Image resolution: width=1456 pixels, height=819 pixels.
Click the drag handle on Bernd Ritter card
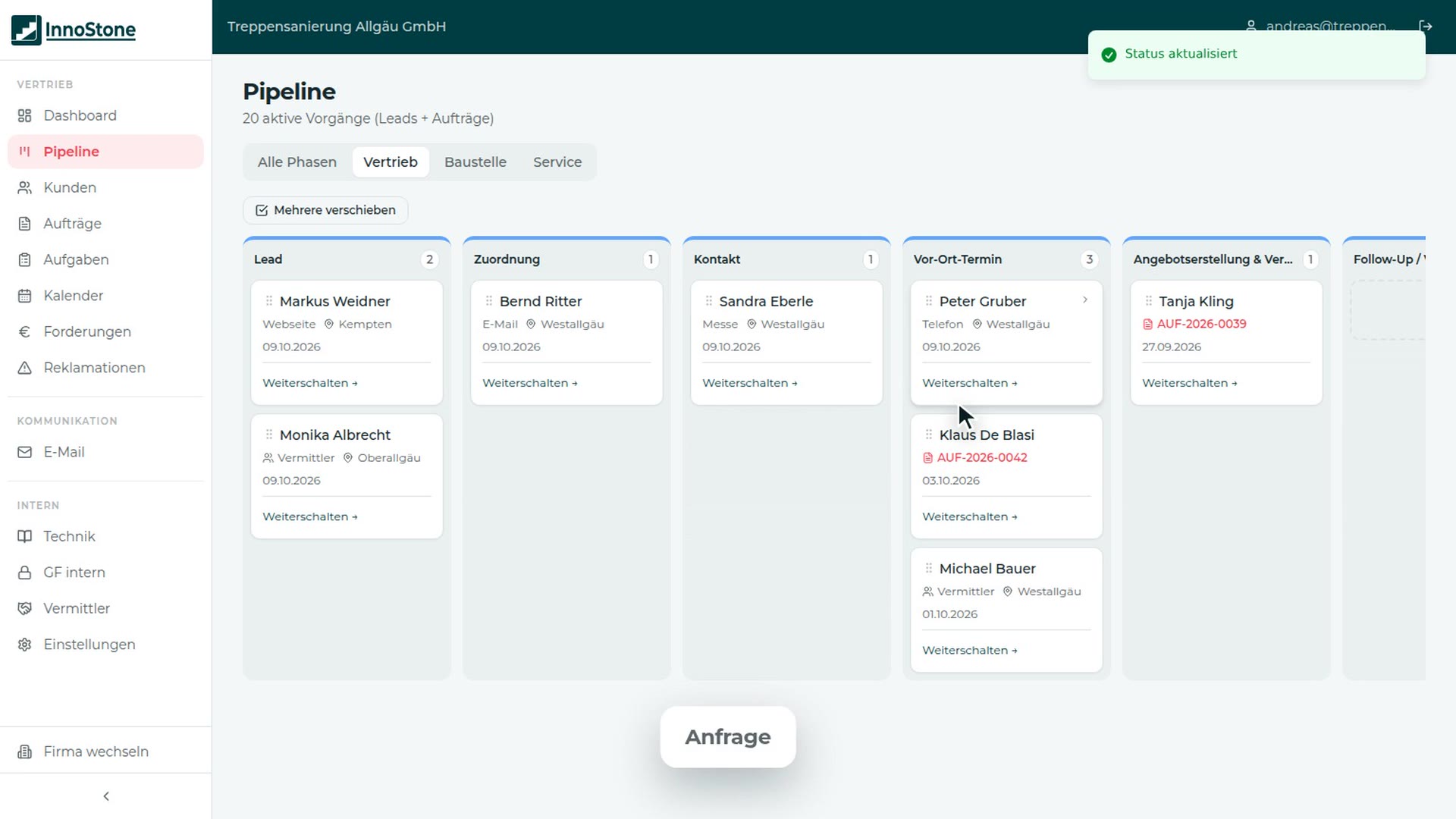489,301
